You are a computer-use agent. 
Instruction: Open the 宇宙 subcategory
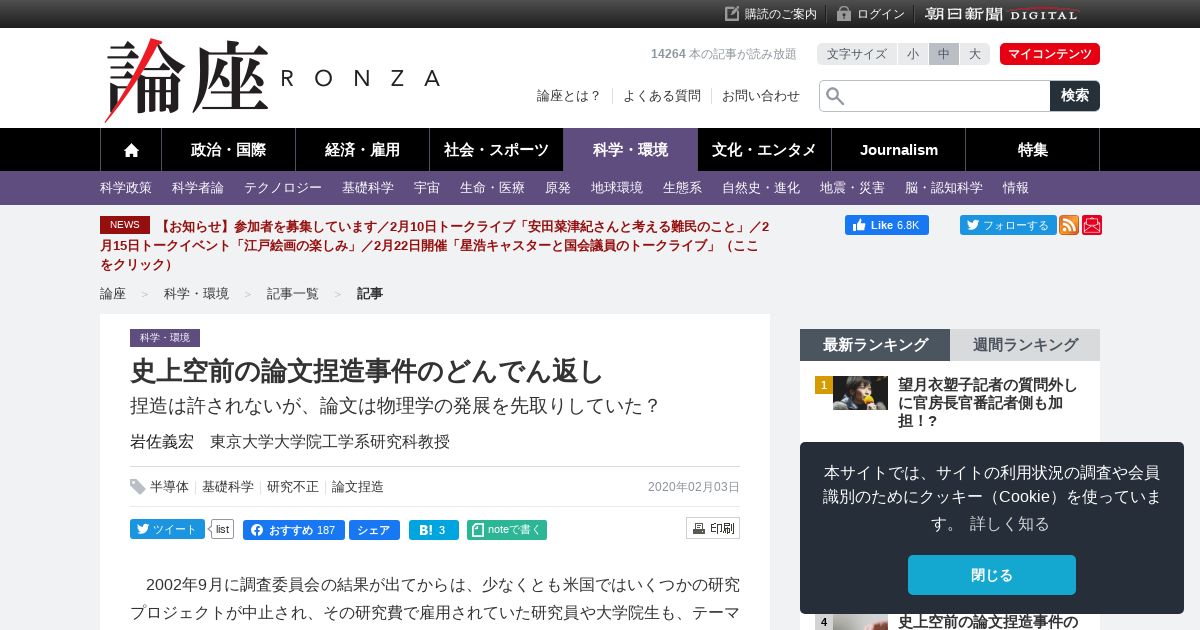(427, 188)
